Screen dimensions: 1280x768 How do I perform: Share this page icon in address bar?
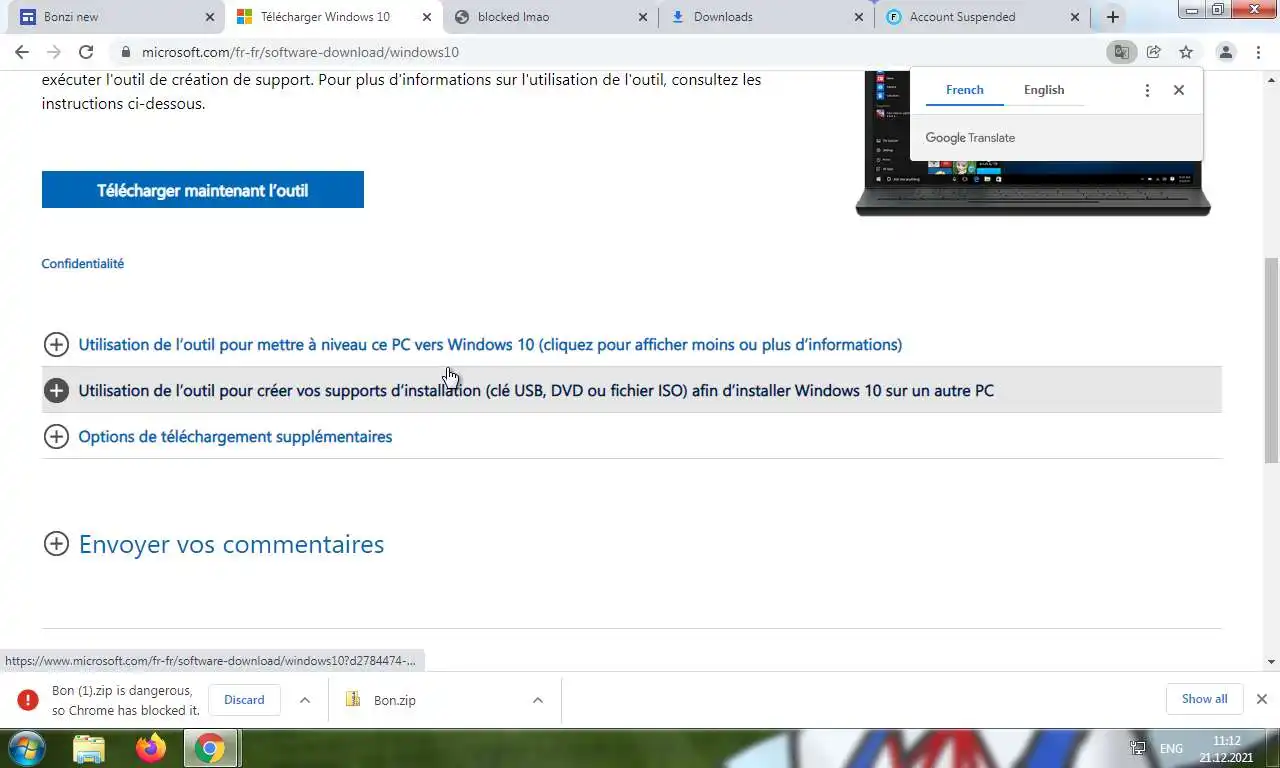click(1154, 52)
